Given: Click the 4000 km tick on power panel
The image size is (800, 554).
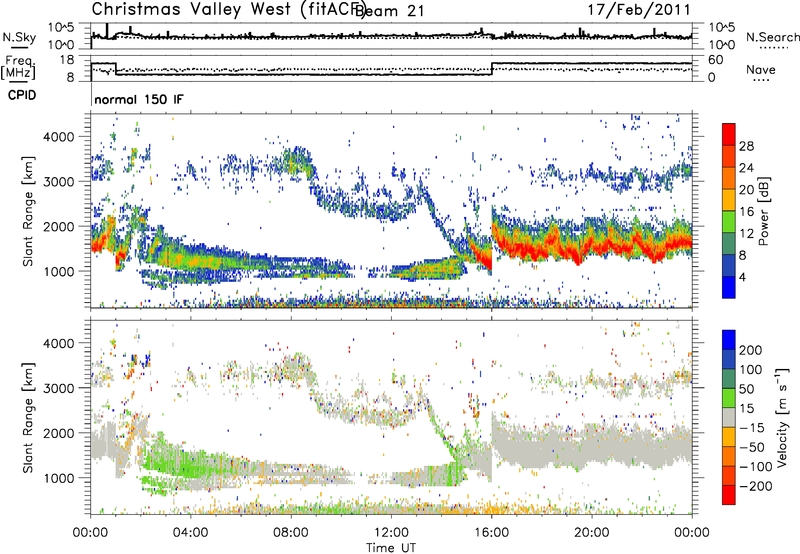Looking at the screenshot, I should (x=60, y=137).
